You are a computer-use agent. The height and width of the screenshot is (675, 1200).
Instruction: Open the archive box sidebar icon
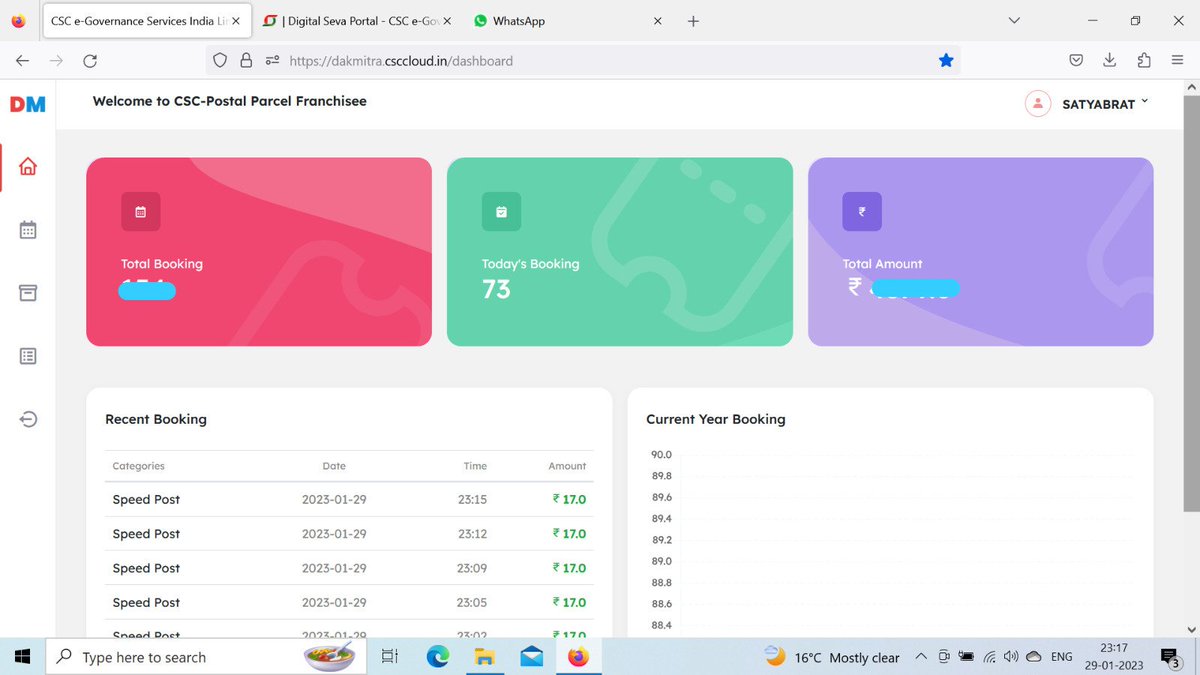[x=28, y=293]
